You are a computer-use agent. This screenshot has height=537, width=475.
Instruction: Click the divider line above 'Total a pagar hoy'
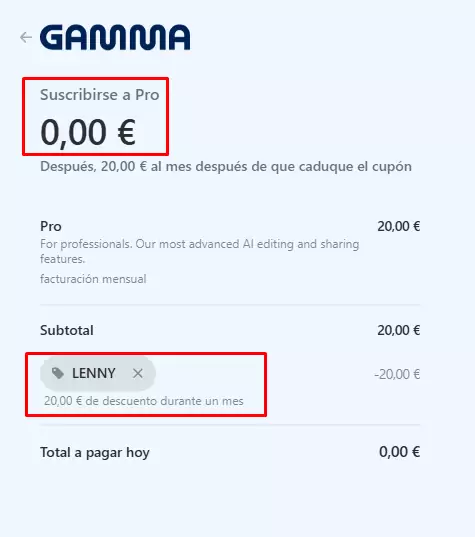(230, 425)
